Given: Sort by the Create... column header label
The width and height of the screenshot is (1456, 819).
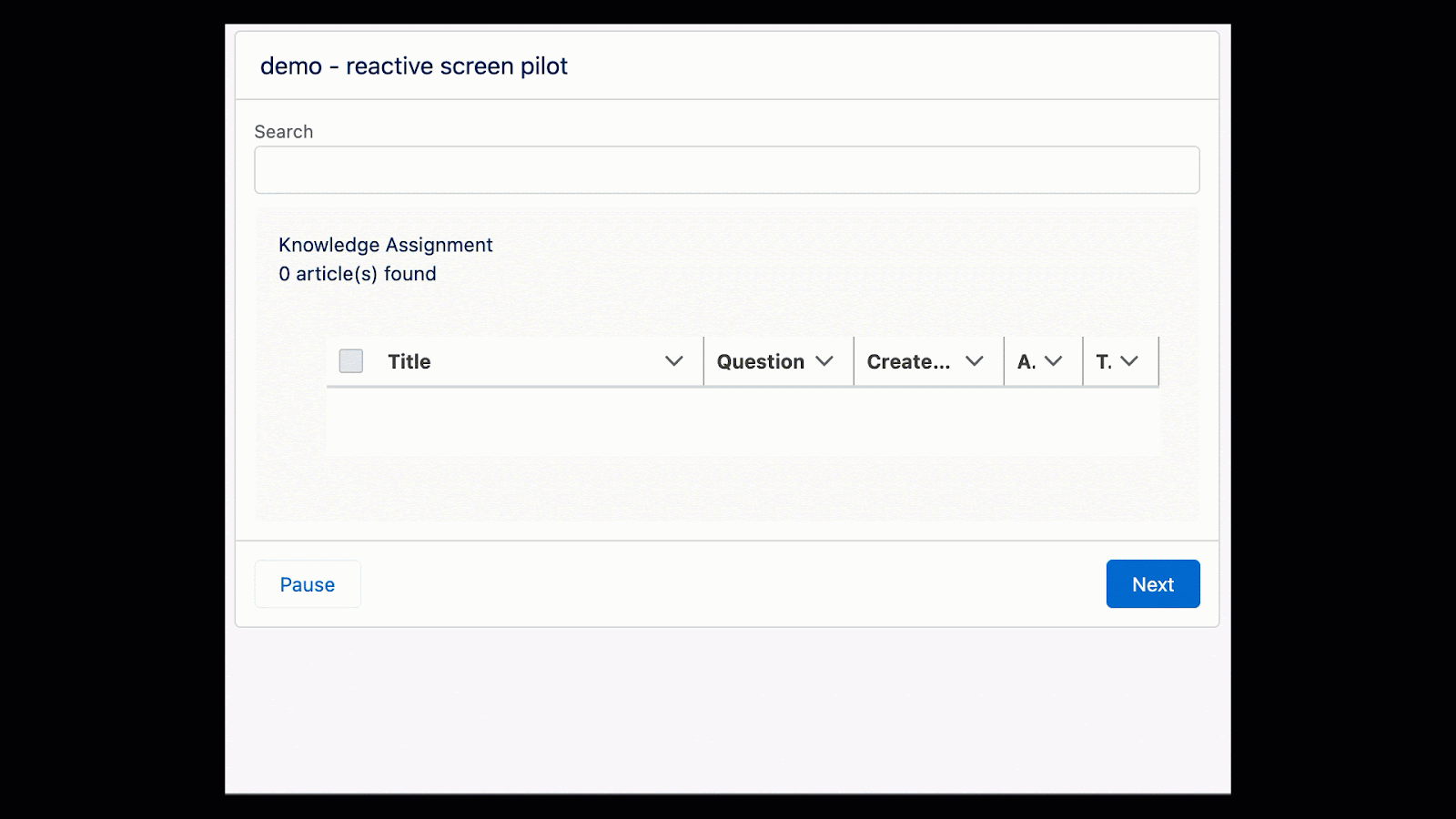Looking at the screenshot, I should coord(908,361).
